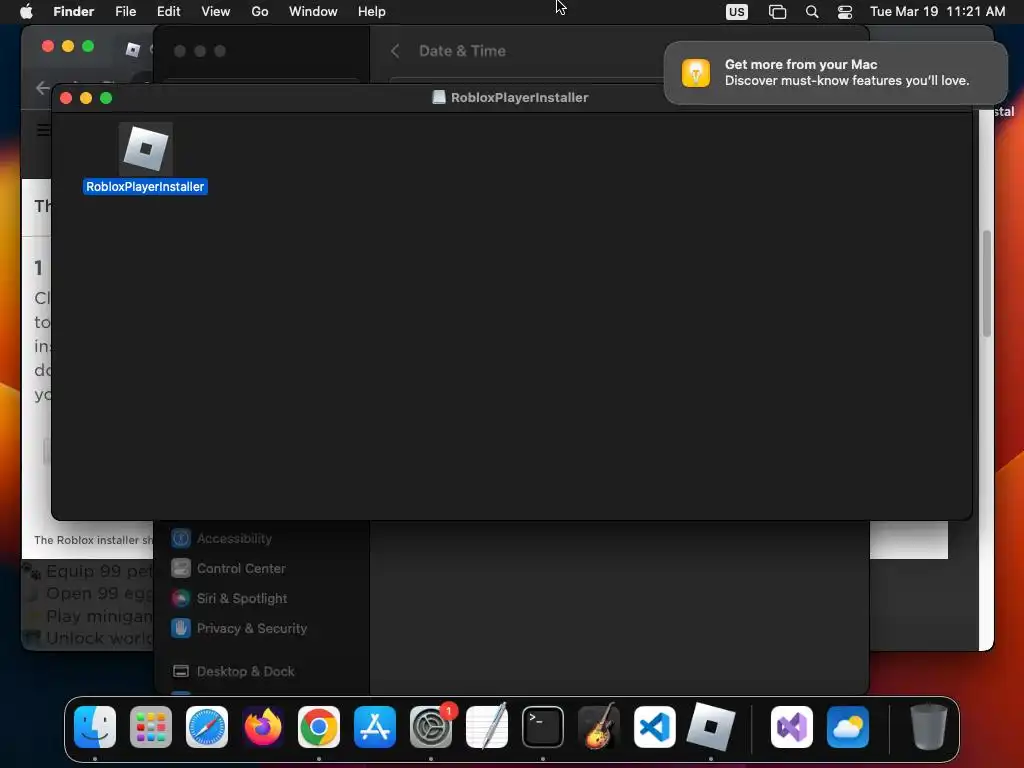
Task: Open the Help menu
Action: tap(372, 12)
